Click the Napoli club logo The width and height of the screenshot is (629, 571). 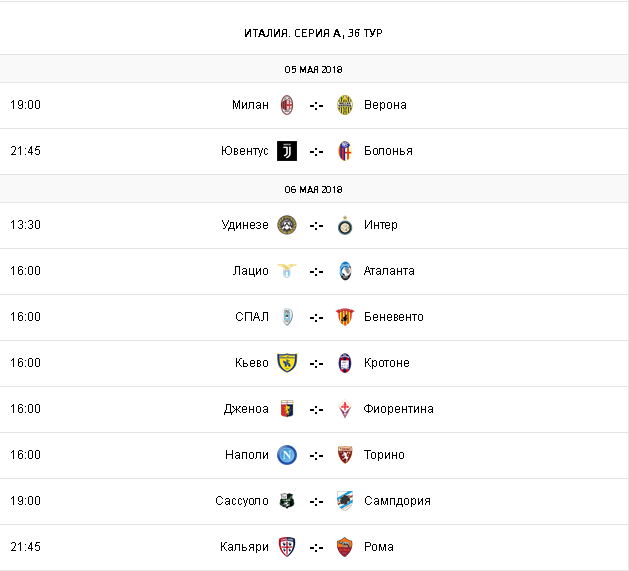tap(286, 455)
